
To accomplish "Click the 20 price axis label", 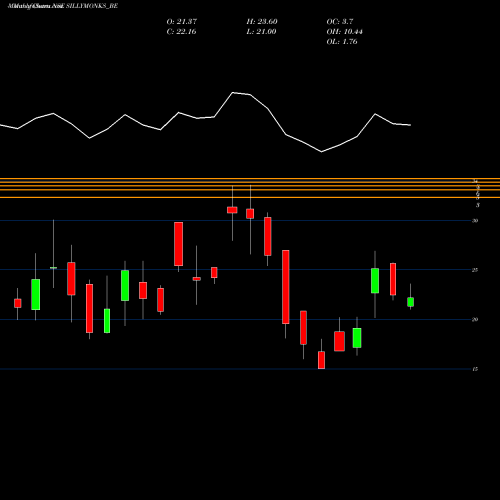I will 475,319.
